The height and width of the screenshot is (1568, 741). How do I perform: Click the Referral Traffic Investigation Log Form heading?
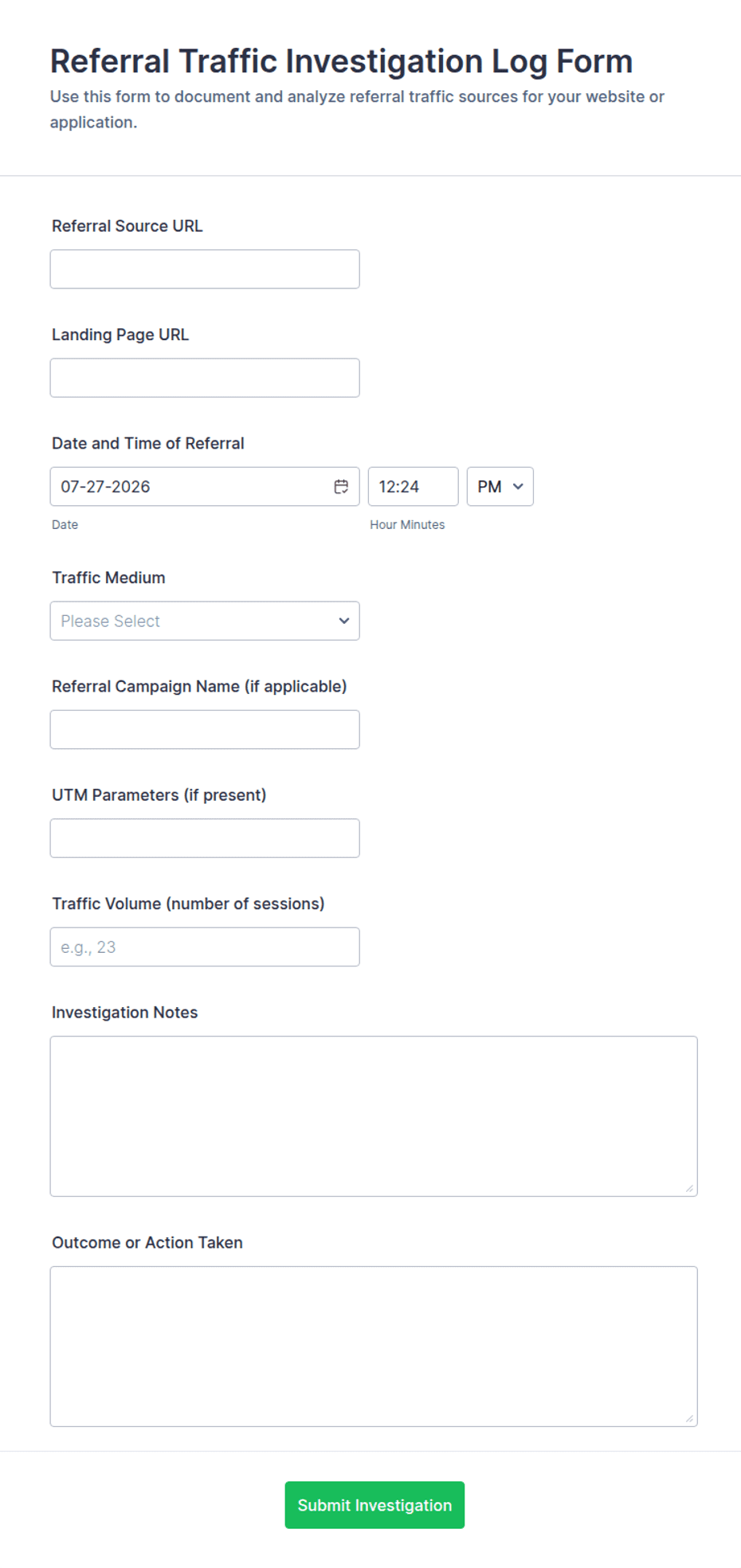341,61
